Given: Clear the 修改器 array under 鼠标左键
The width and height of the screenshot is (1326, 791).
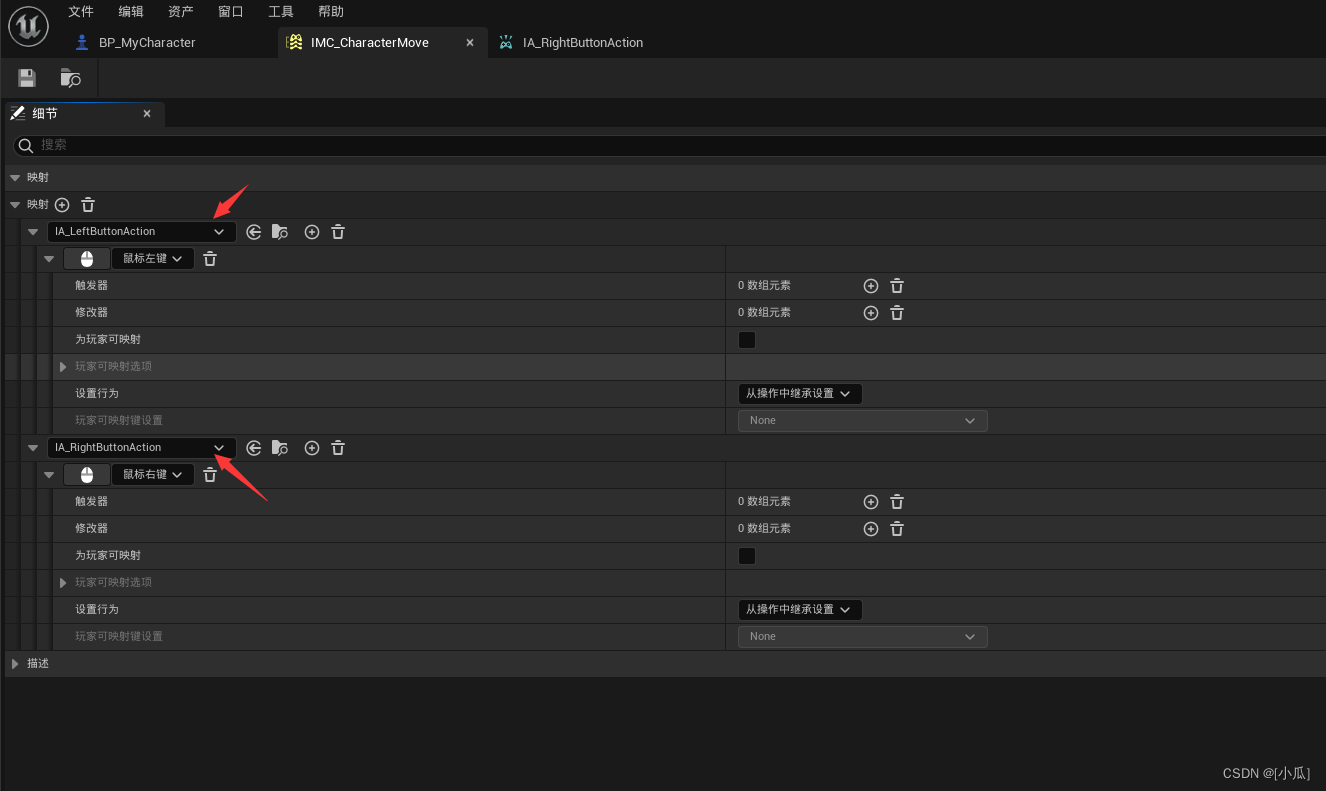Looking at the screenshot, I should tap(897, 313).
